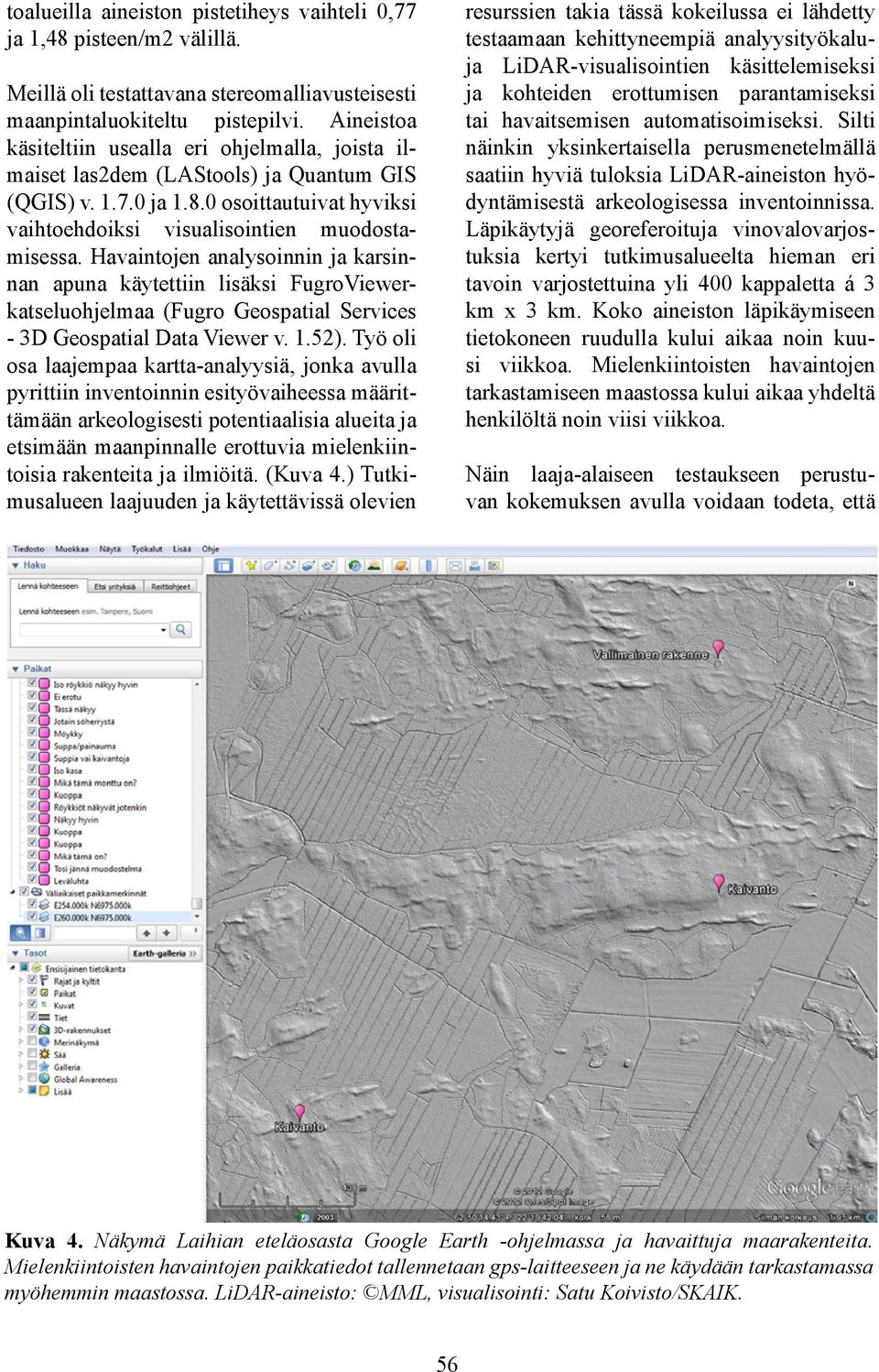This screenshot has width=879, height=1372.
Task: Click the Email envelope toolbar icon
Action: tap(455, 565)
